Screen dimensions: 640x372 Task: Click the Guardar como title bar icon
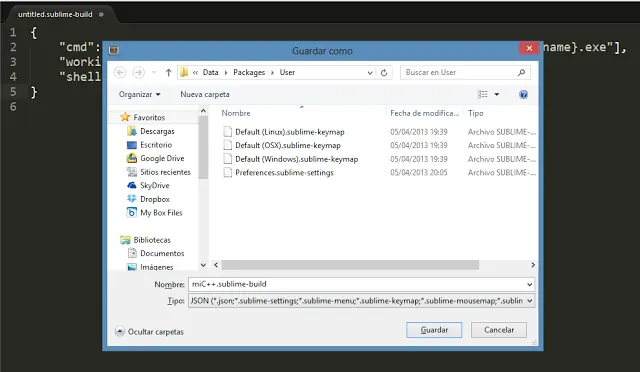coord(113,50)
